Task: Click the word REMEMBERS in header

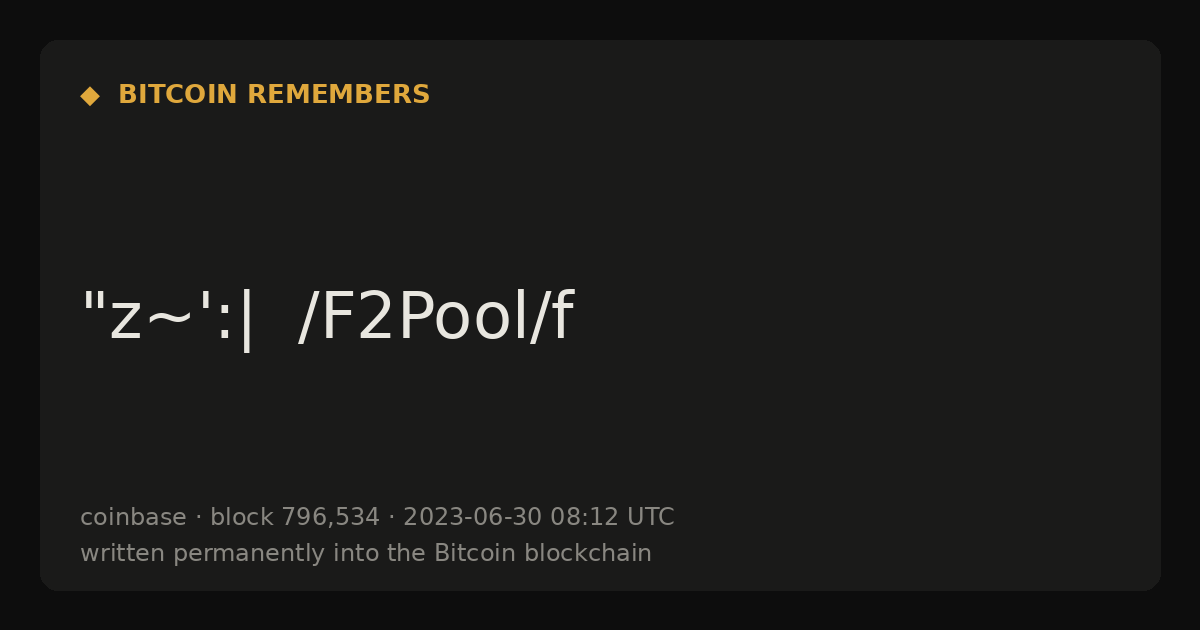Action: click(x=338, y=95)
